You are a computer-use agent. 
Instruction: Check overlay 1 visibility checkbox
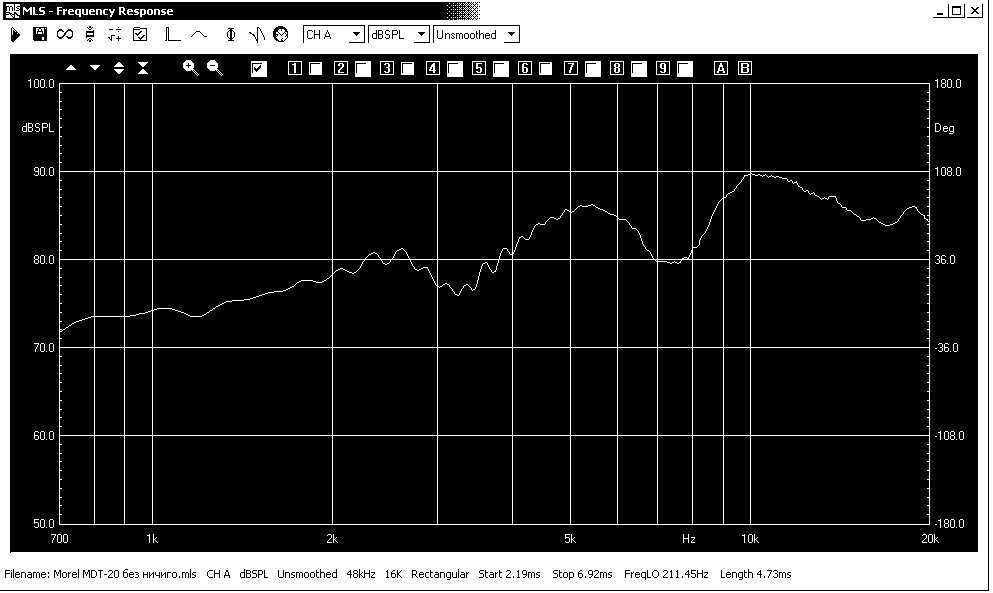click(x=315, y=68)
